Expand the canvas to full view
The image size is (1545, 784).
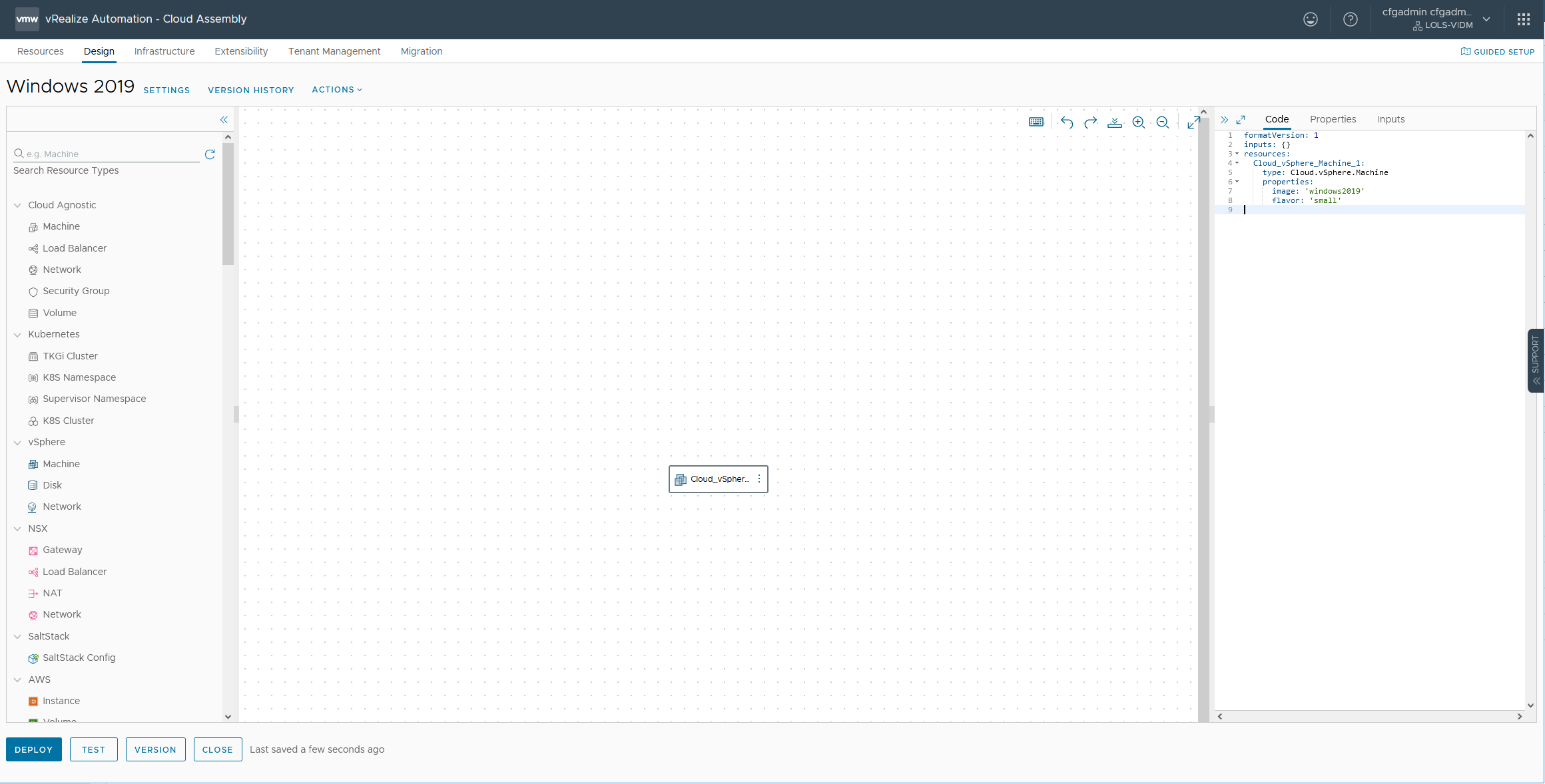pyautogui.click(x=1193, y=122)
